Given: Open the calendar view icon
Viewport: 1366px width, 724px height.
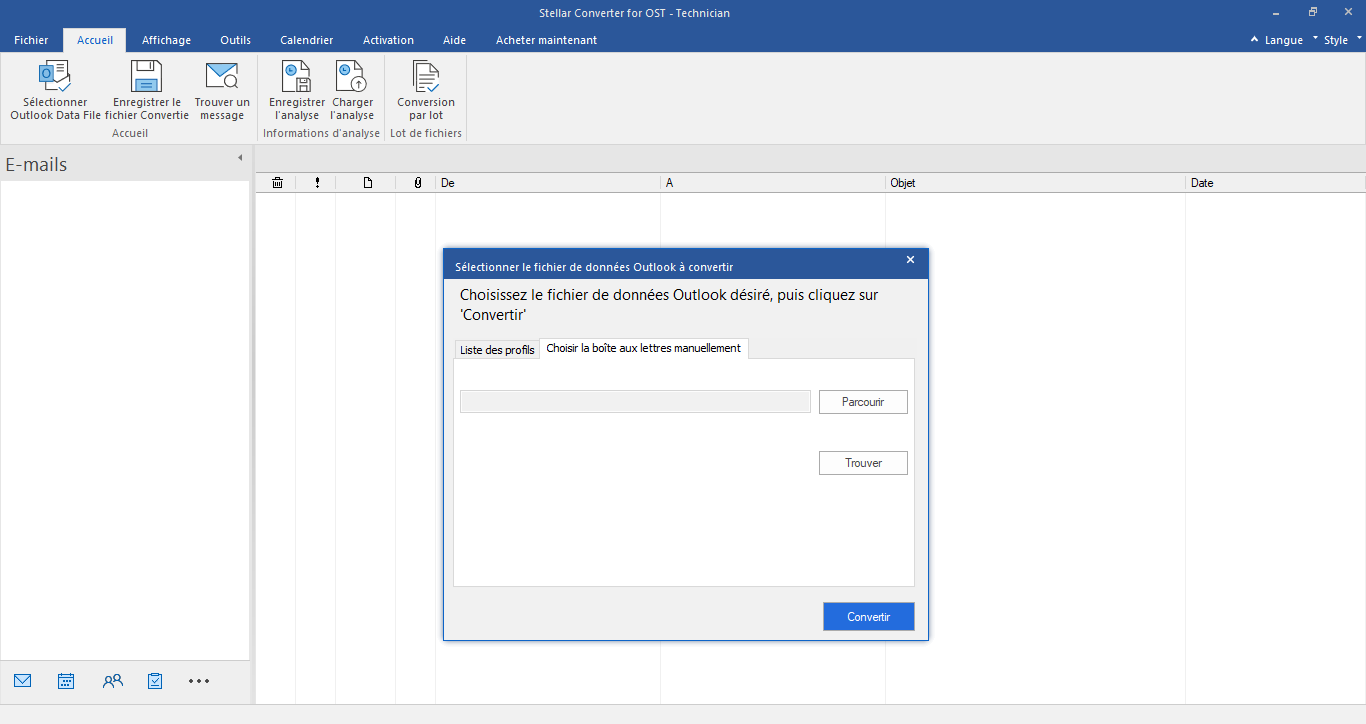Looking at the screenshot, I should pyautogui.click(x=66, y=681).
